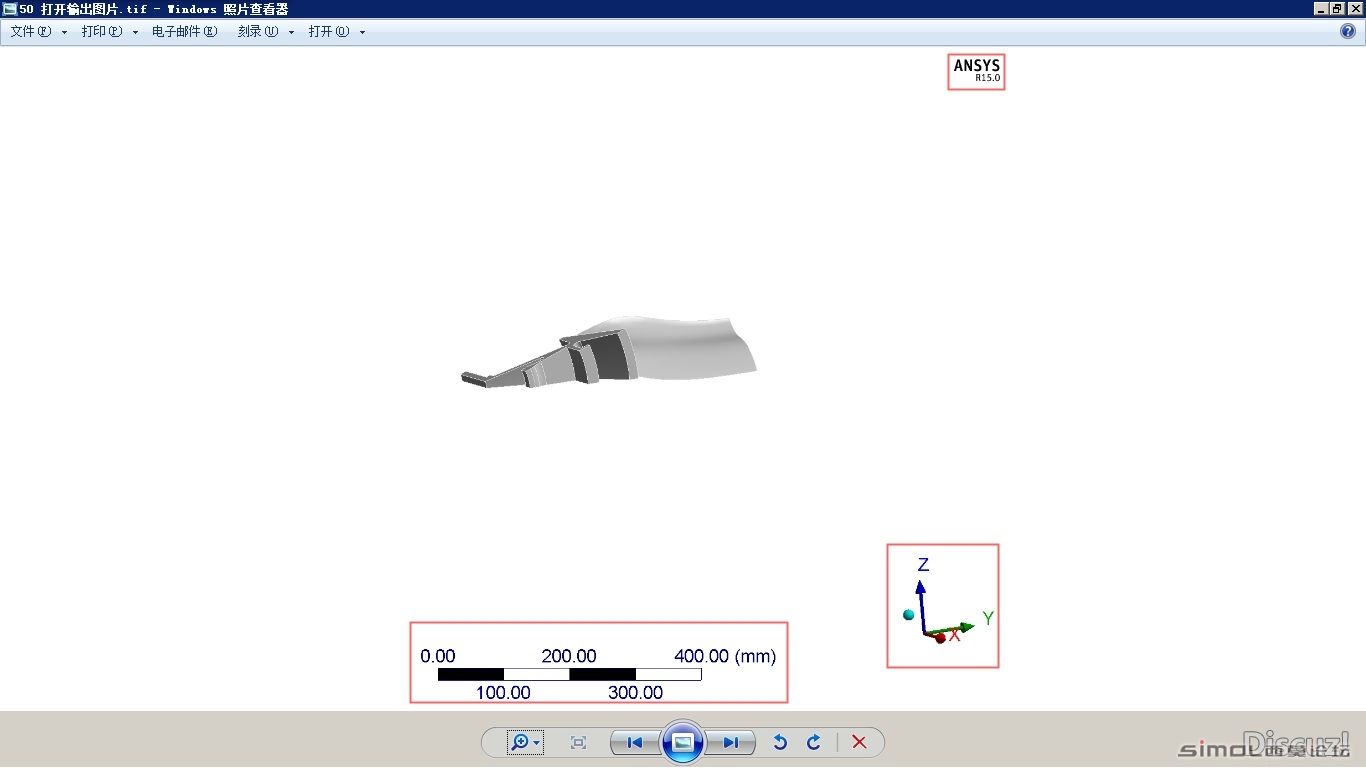Expand the 文件 menu dropdown arrow
The image size is (1366, 768).
coord(65,33)
